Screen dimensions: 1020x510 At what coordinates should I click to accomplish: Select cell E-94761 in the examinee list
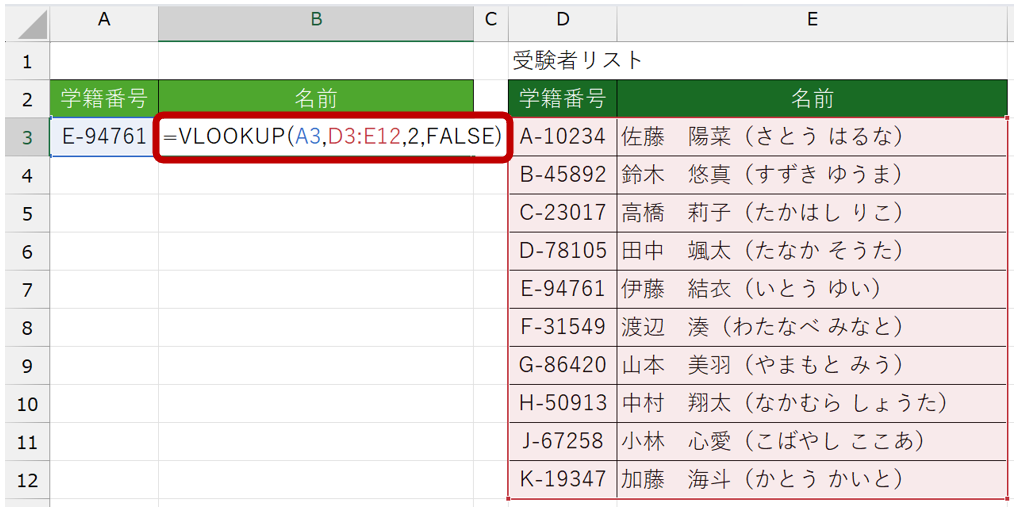(563, 289)
